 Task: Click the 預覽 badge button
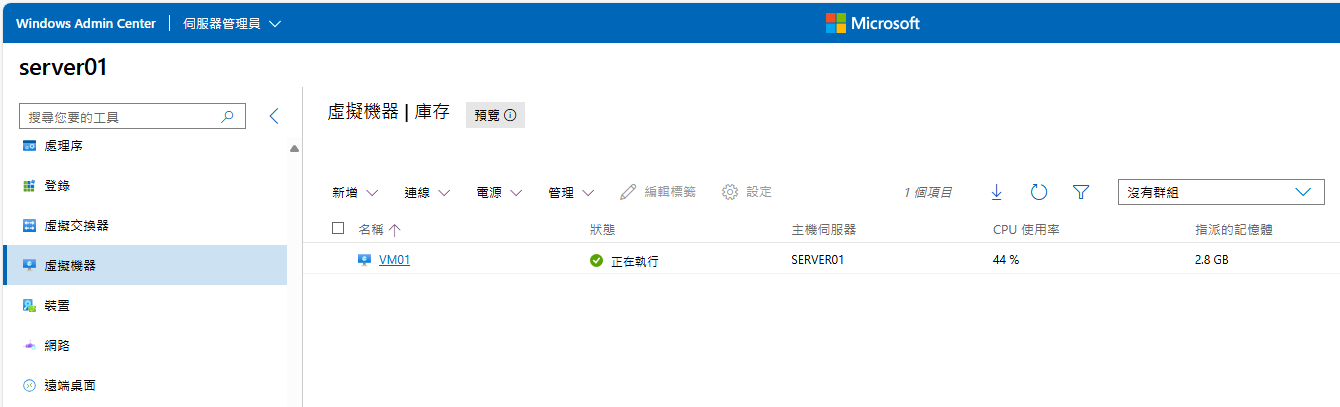(x=495, y=116)
